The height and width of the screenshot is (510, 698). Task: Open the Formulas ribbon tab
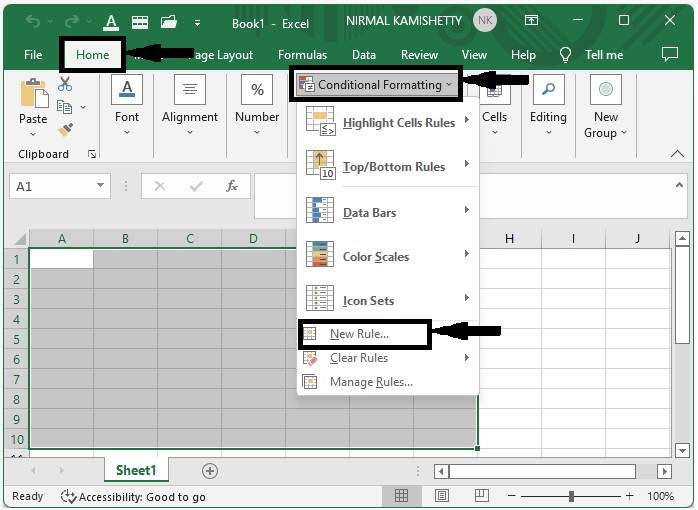pos(302,55)
